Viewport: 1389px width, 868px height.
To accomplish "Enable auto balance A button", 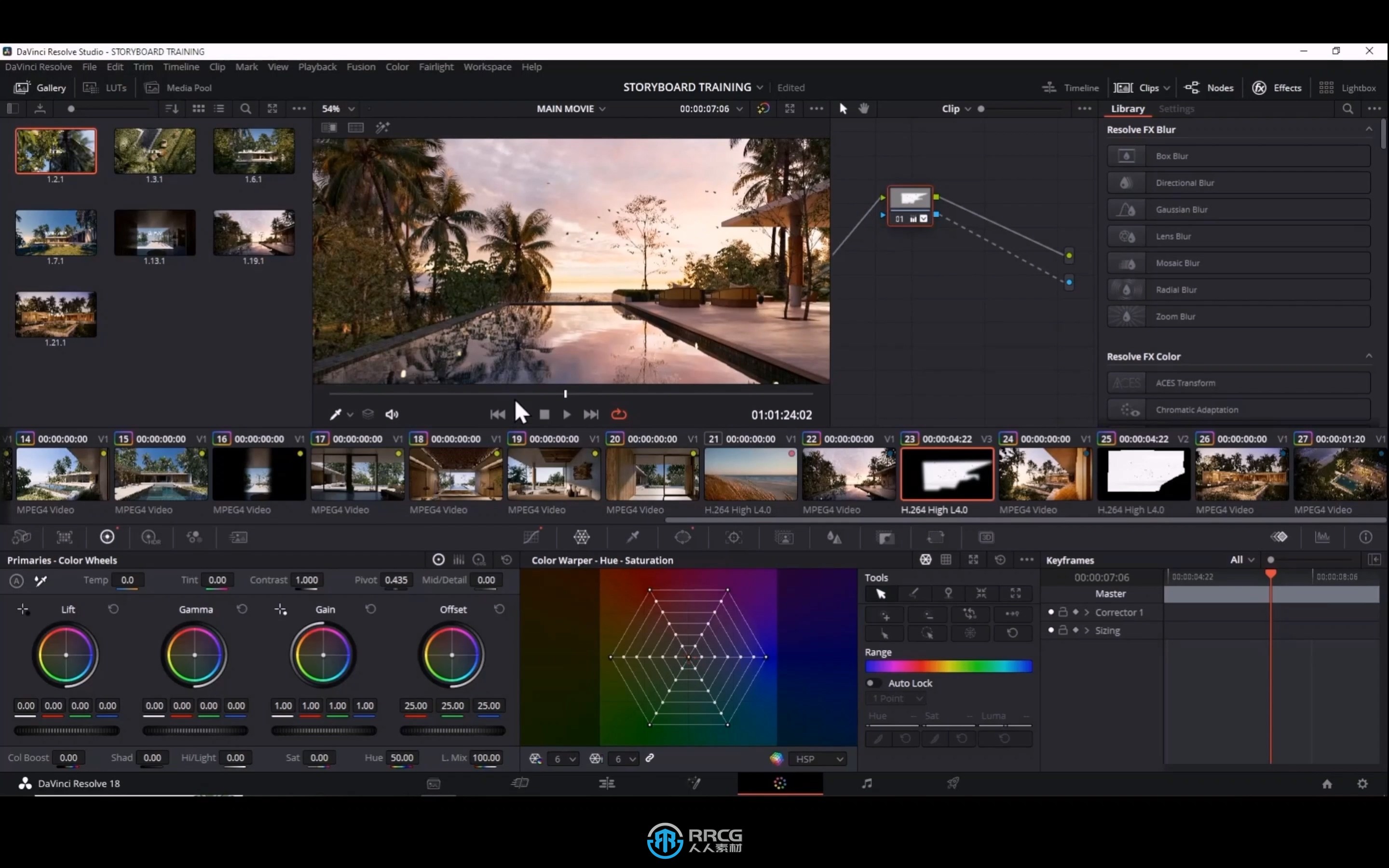I will tap(17, 581).
